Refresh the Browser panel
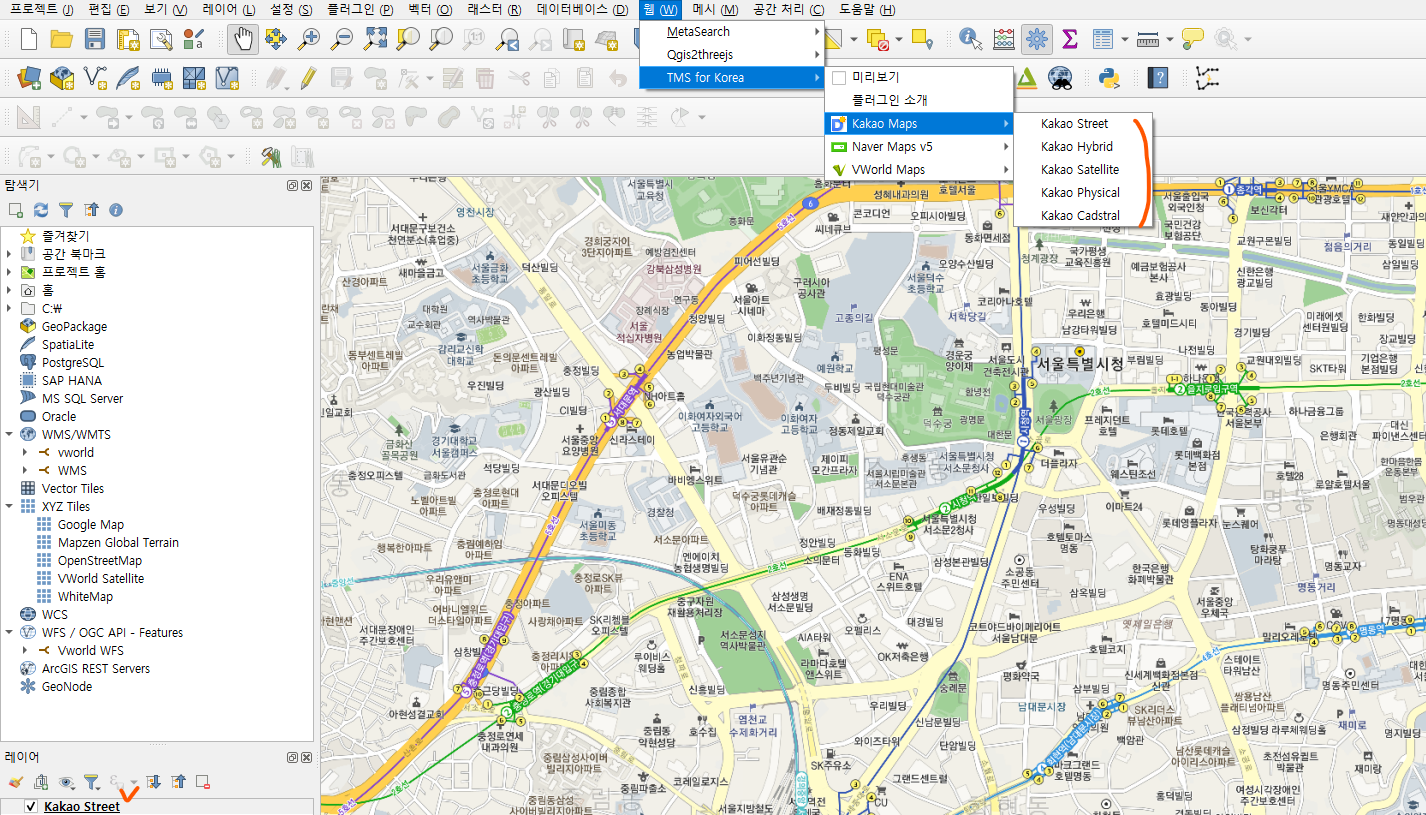This screenshot has width=1426, height=815. [41, 209]
